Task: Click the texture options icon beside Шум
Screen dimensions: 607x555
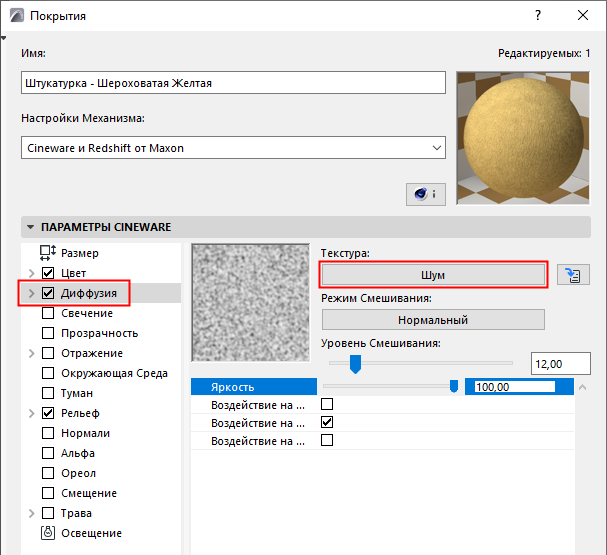Action: (x=573, y=276)
